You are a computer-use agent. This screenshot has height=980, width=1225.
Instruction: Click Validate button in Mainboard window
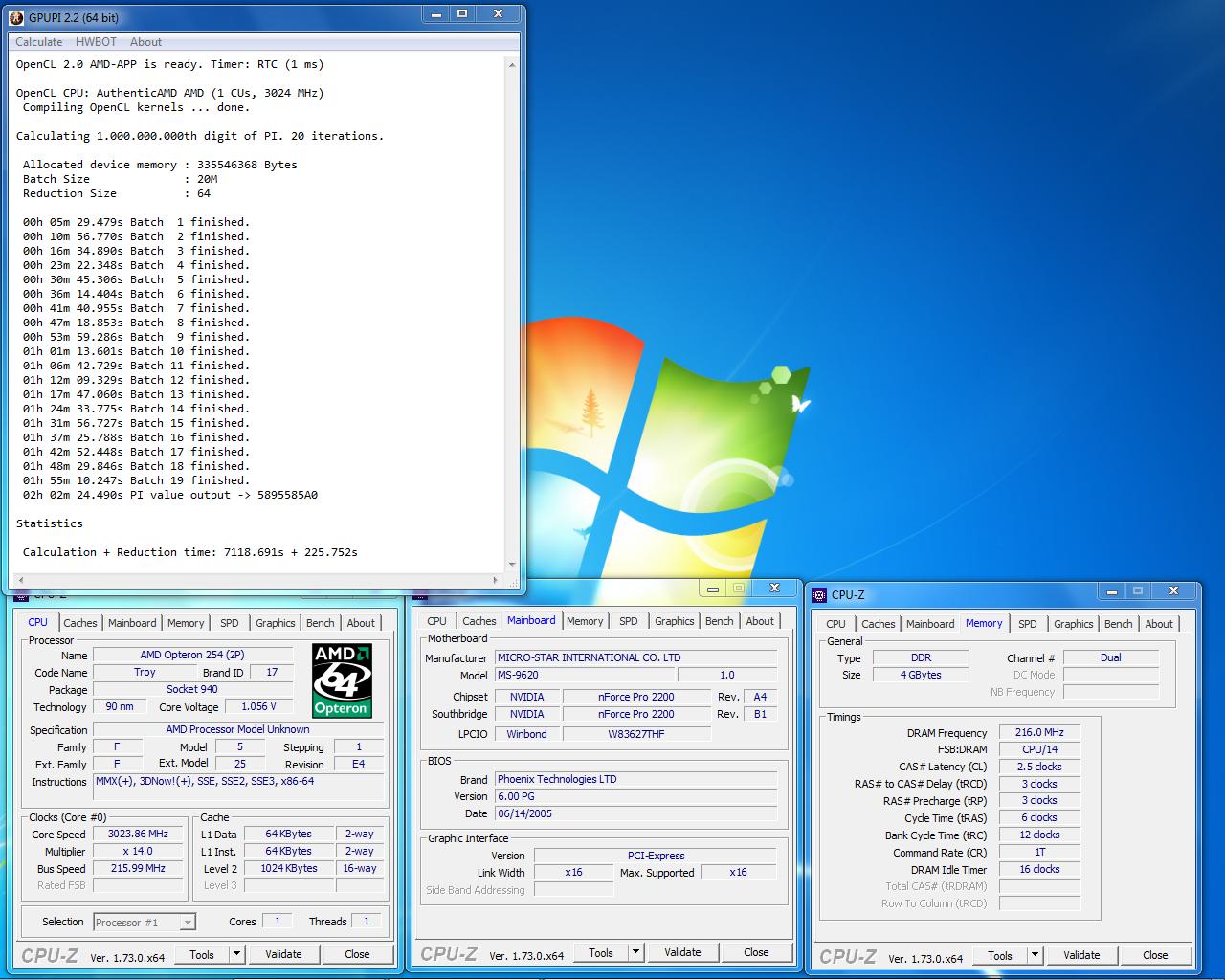[x=682, y=952]
